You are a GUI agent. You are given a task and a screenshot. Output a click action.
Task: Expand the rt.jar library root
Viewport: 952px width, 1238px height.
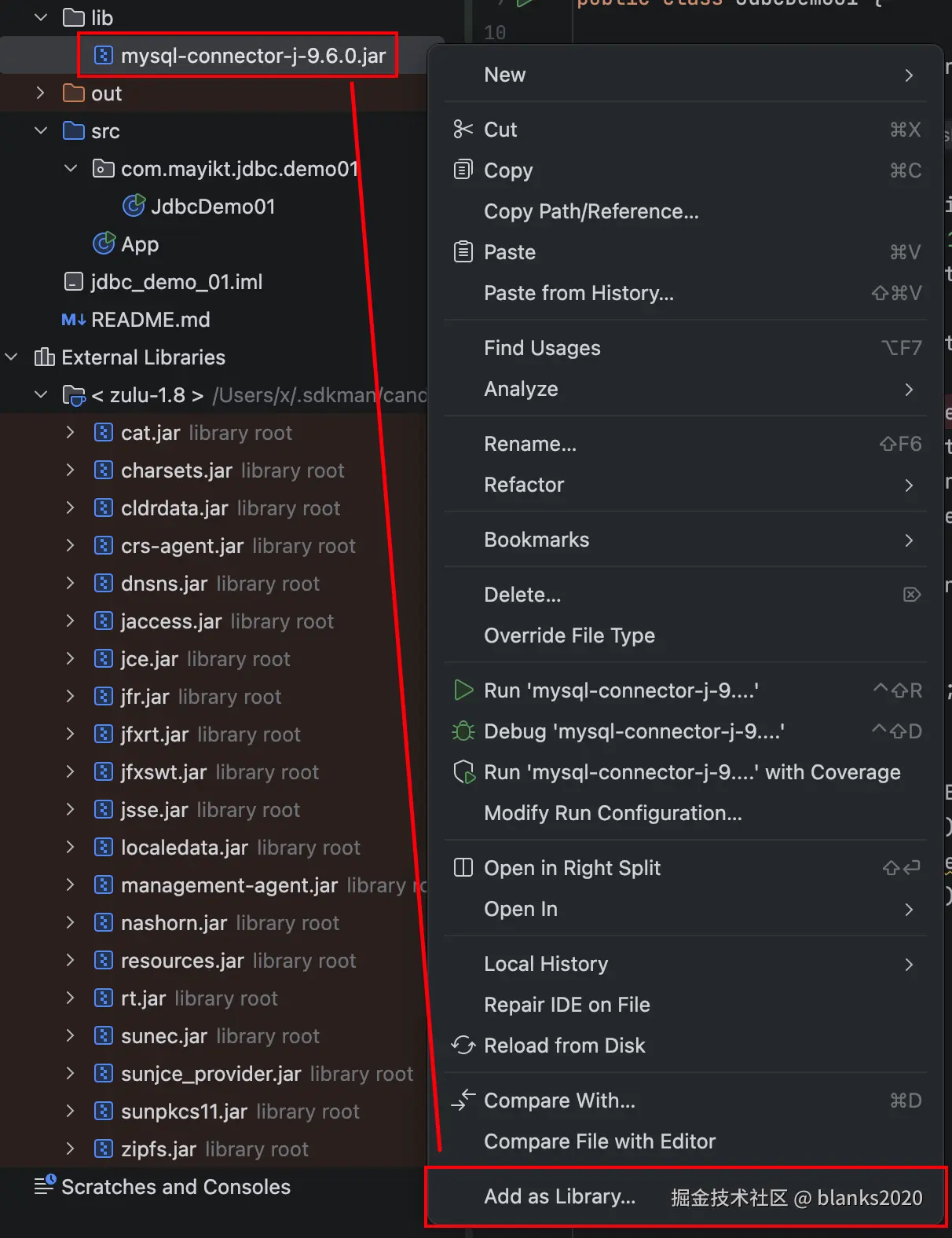[x=71, y=998]
